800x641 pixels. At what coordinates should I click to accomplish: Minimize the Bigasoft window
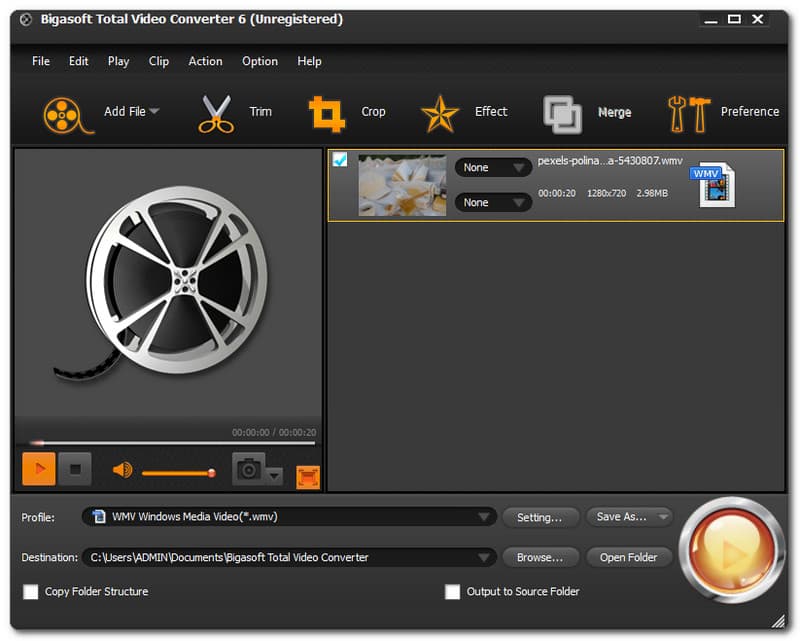711,20
